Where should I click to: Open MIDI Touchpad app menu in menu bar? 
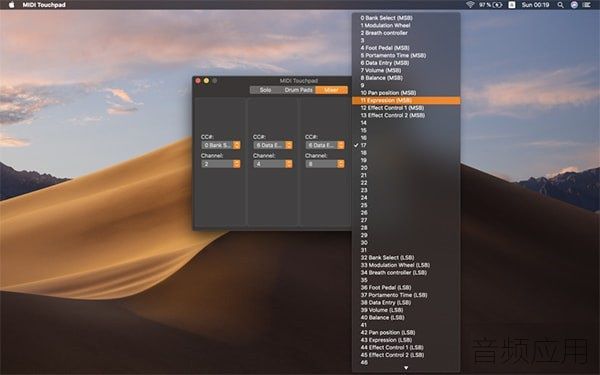[x=44, y=5]
